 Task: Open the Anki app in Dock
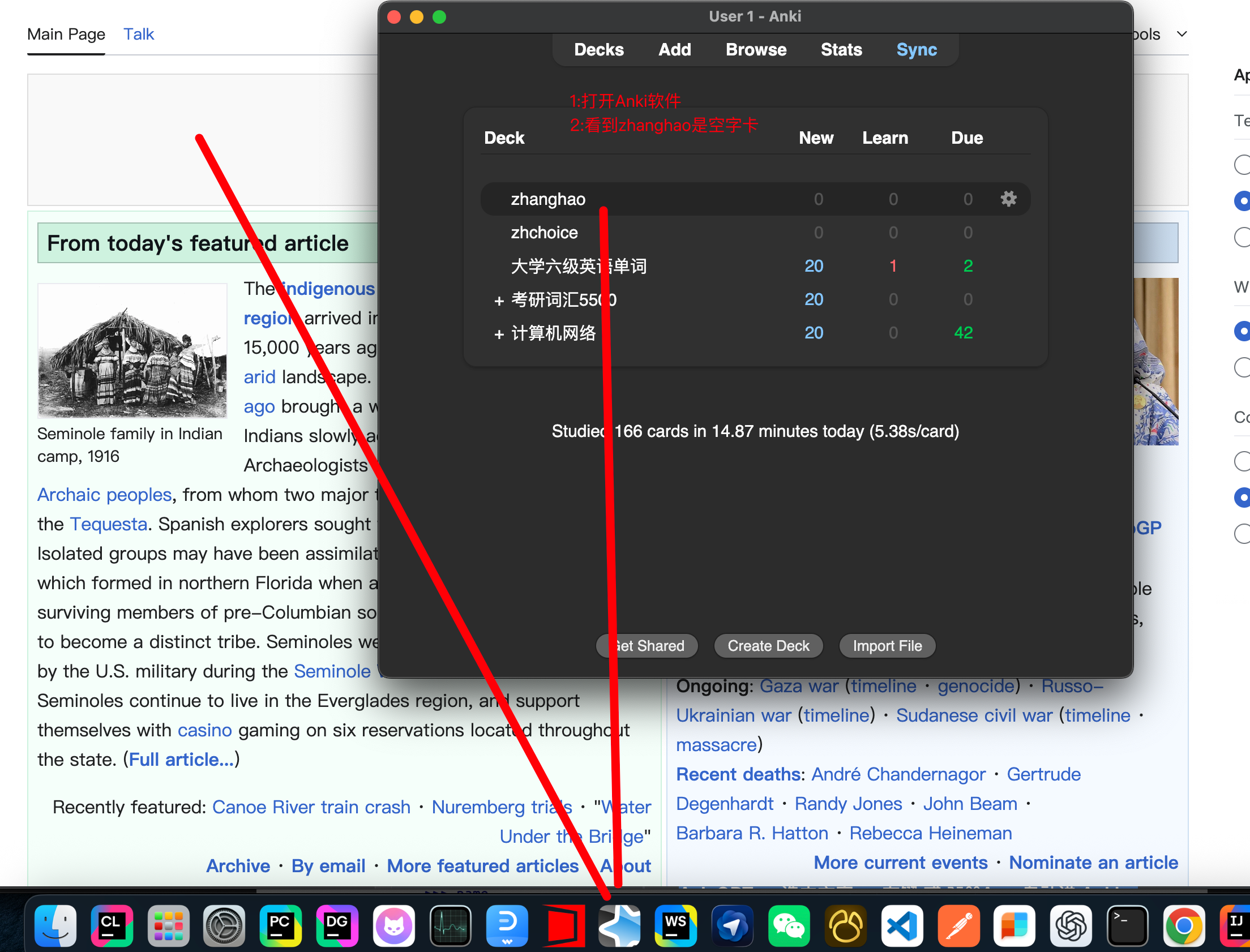point(619,926)
